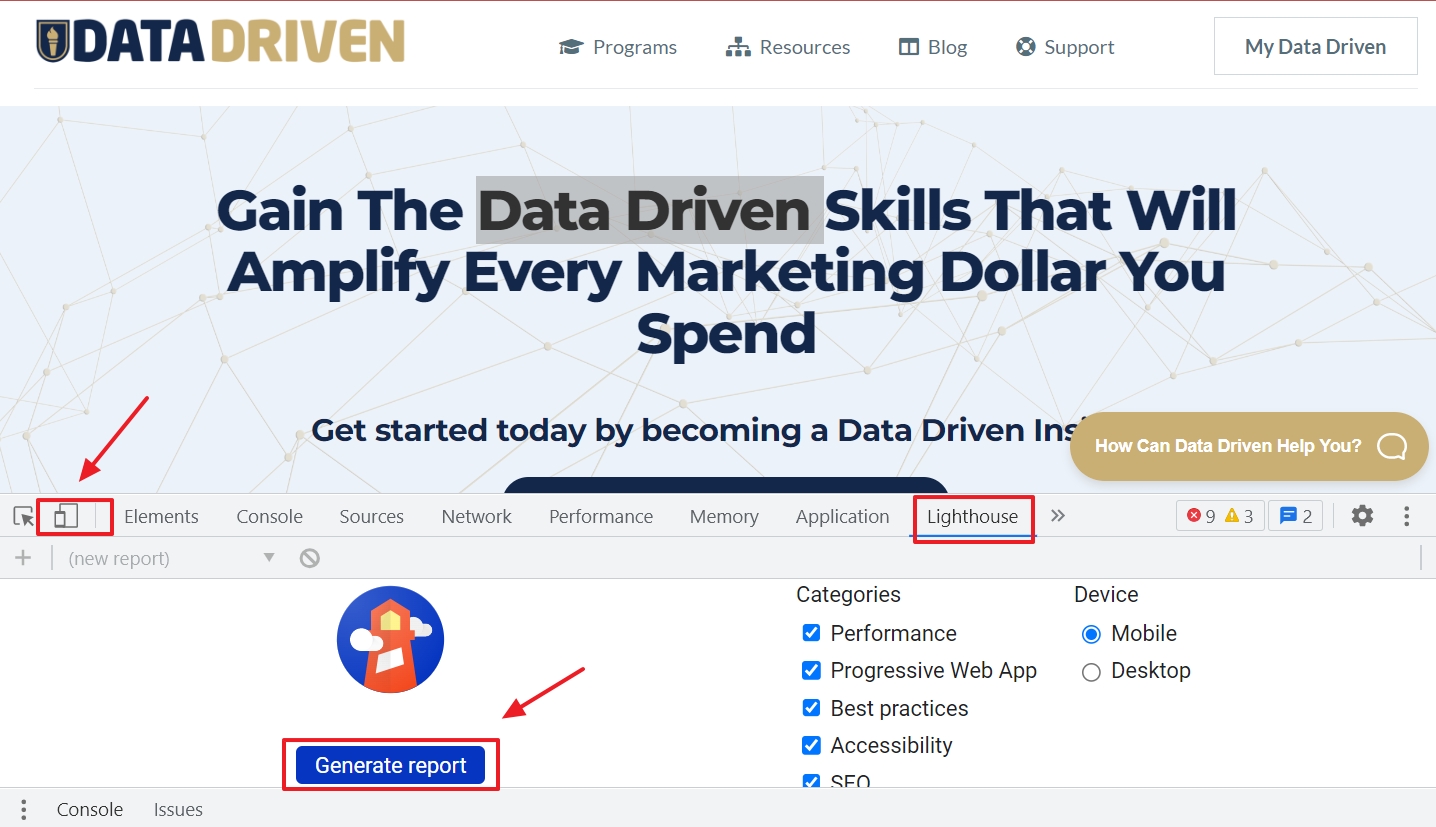Click the Generate report button

[390, 765]
